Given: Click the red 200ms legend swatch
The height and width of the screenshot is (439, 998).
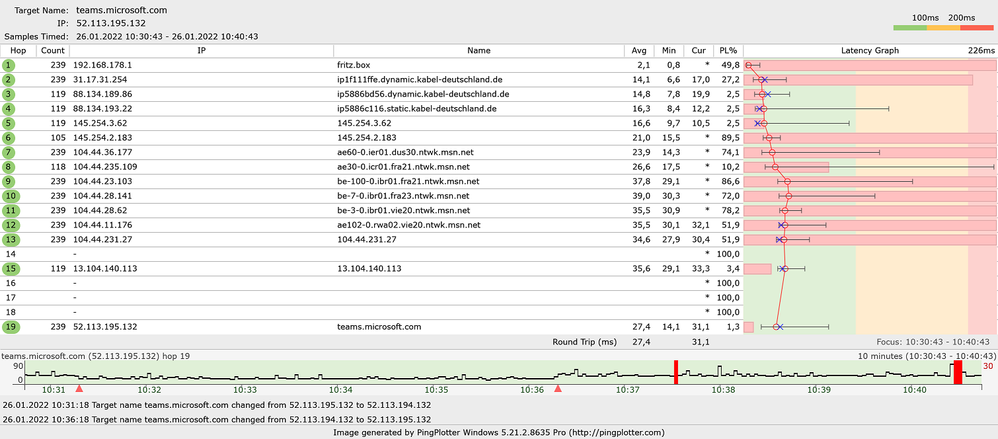Looking at the screenshot, I should tap(976, 28).
